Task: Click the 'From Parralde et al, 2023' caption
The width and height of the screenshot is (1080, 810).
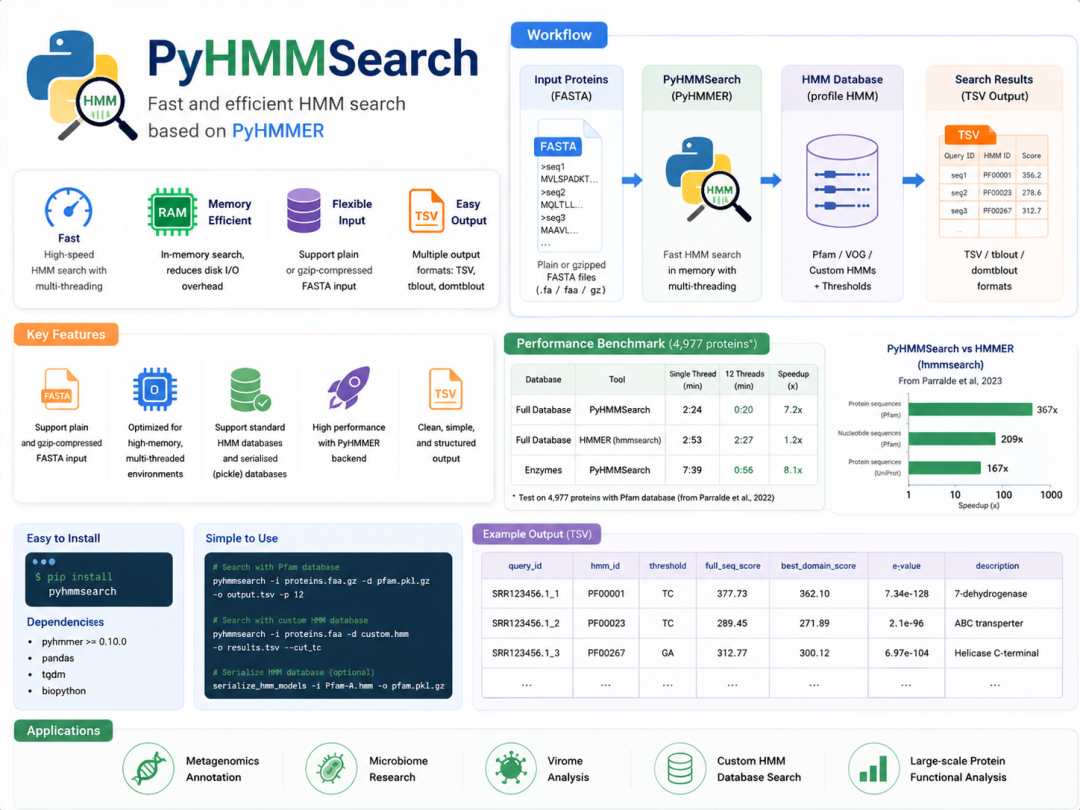Action: (x=950, y=380)
